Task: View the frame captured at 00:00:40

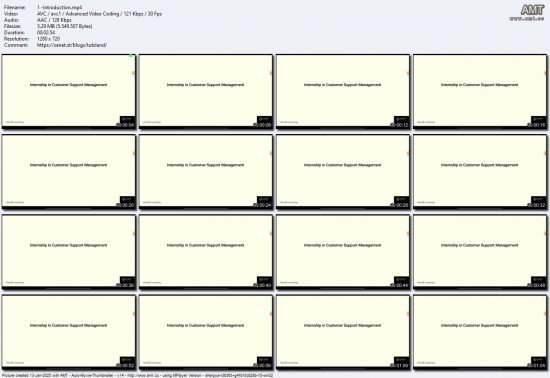Action: pos(206,252)
